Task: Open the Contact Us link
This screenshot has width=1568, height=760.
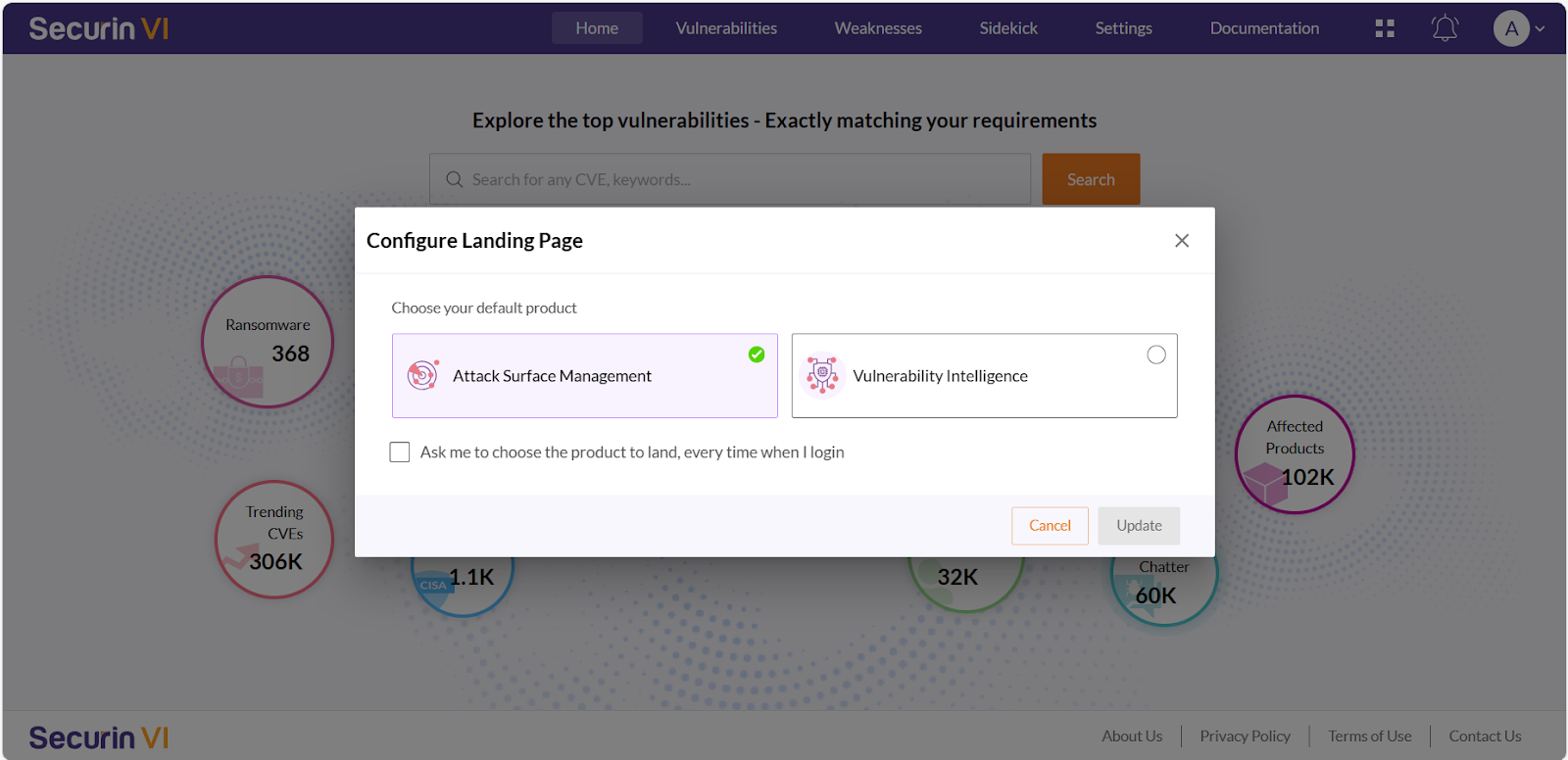Action: pyautogui.click(x=1485, y=736)
